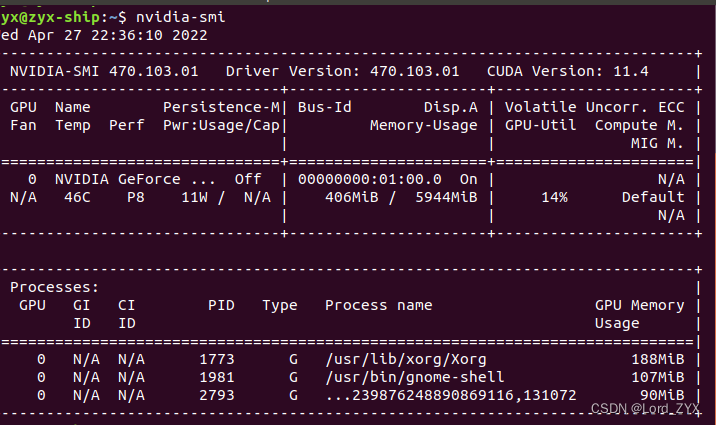This screenshot has height=425, width=716.
Task: Click the 'GPU Memory' column header
Action: pos(639,305)
